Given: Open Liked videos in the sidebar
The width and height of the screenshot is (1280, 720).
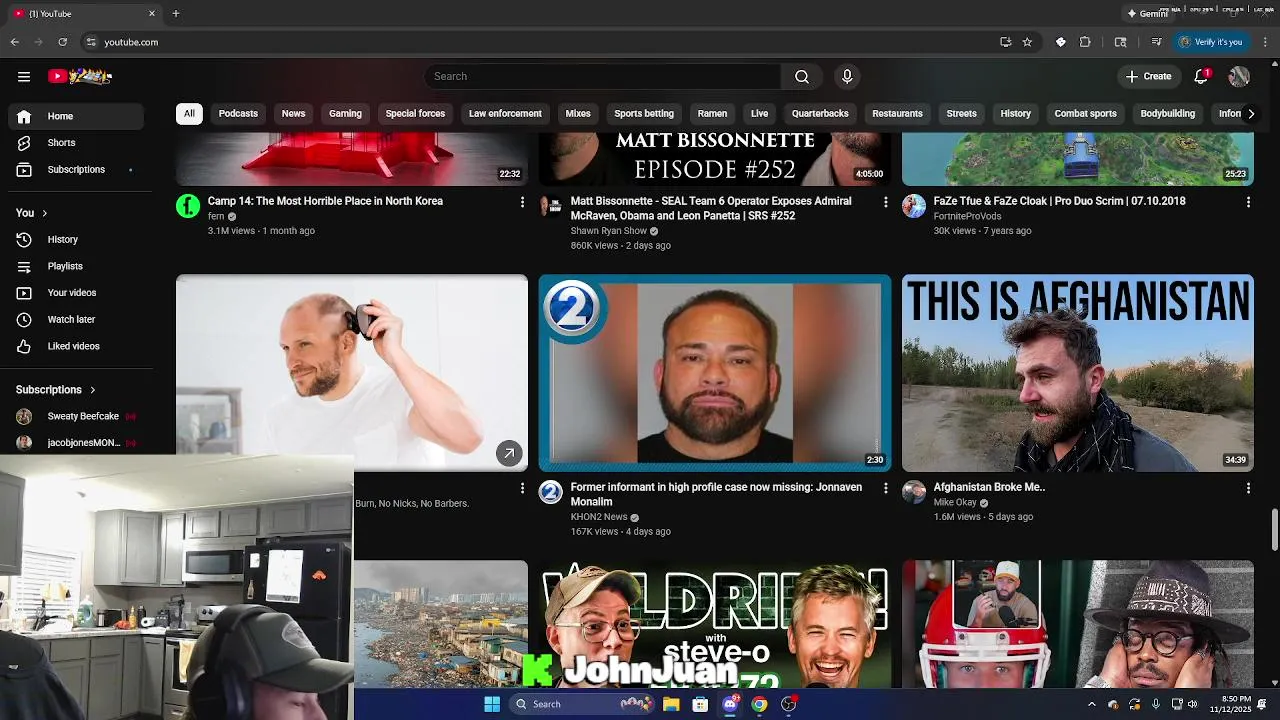Looking at the screenshot, I should 76,346.
